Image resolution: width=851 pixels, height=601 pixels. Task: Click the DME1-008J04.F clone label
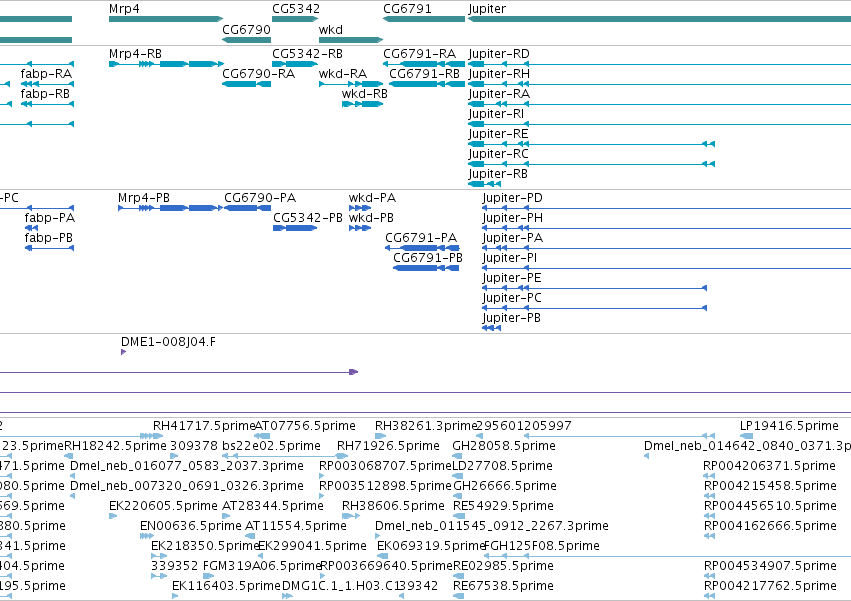point(168,342)
